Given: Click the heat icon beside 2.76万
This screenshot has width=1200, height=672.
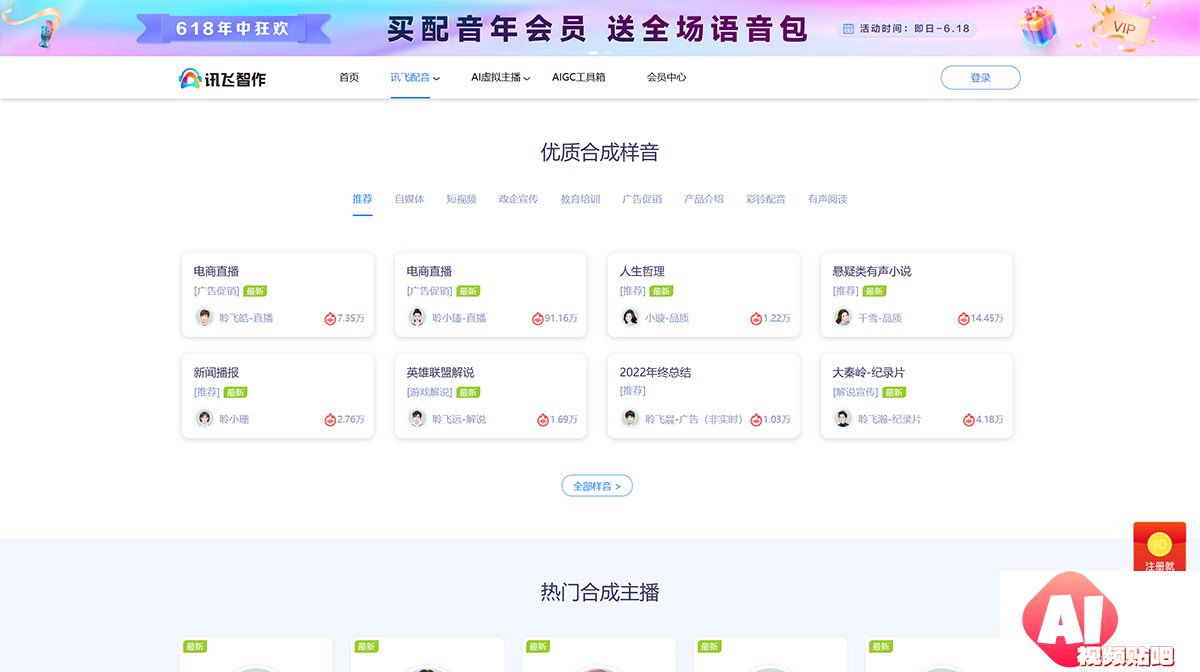Looking at the screenshot, I should pyautogui.click(x=330, y=419).
